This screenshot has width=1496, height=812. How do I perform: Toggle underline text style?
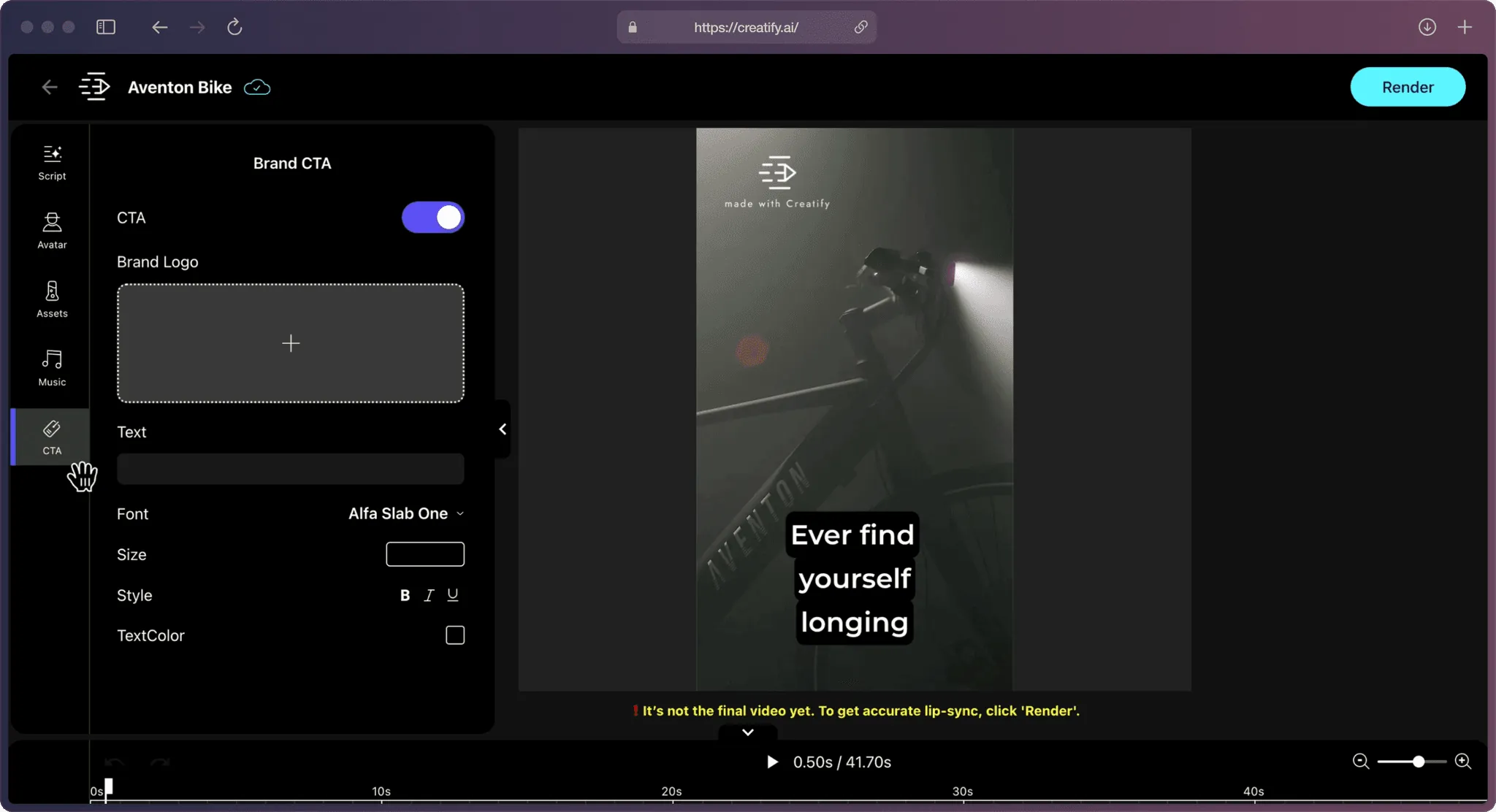453,596
